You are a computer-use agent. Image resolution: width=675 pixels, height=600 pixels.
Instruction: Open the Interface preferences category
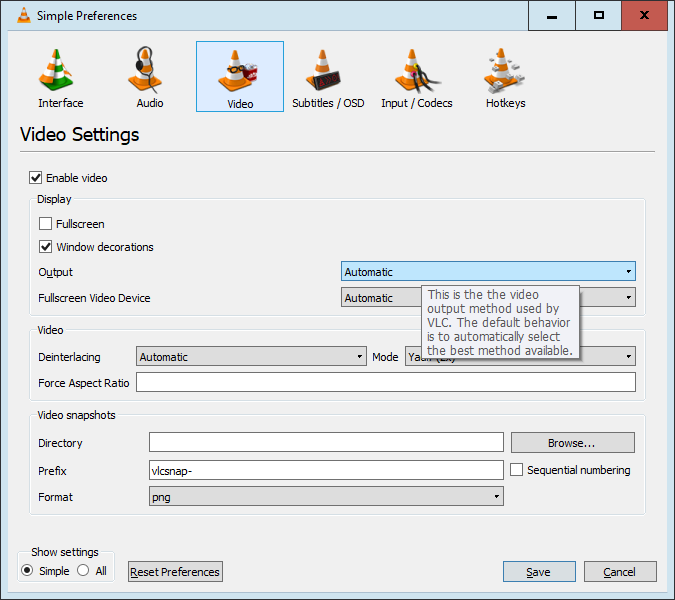point(60,77)
